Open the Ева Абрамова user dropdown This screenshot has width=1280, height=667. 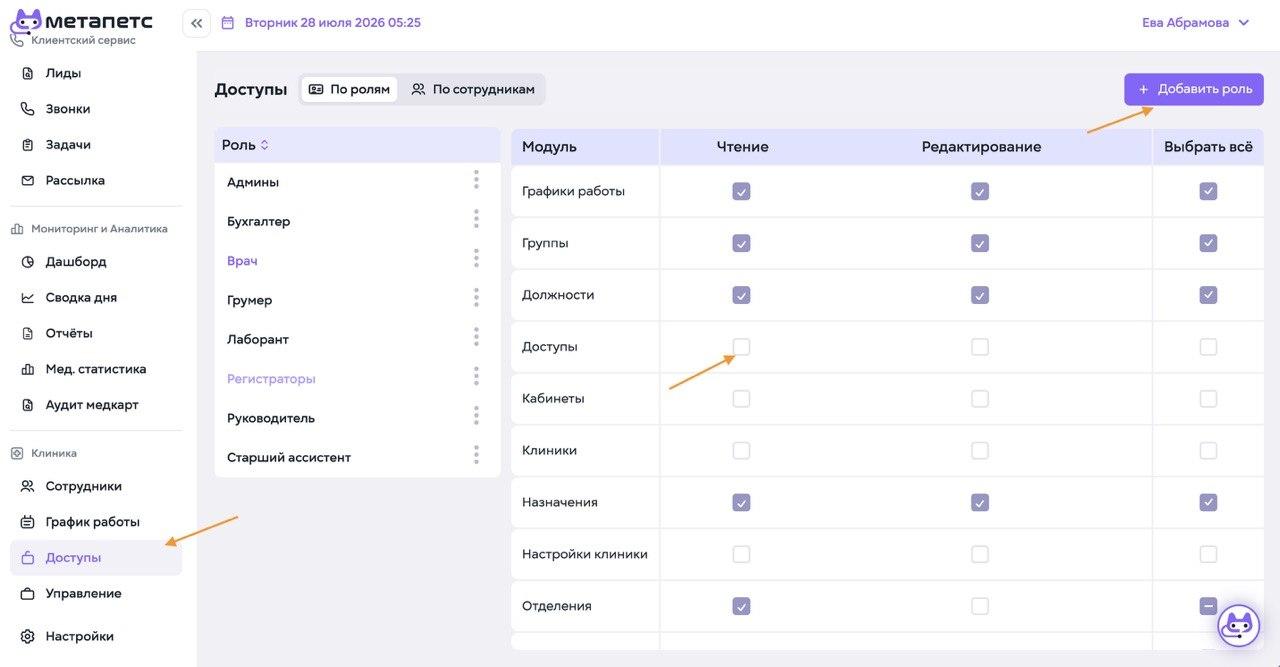tap(1196, 22)
